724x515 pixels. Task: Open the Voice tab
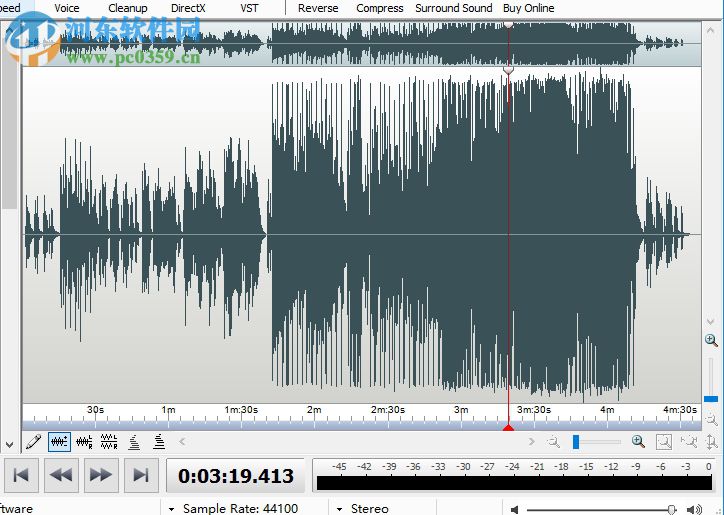[x=66, y=8]
